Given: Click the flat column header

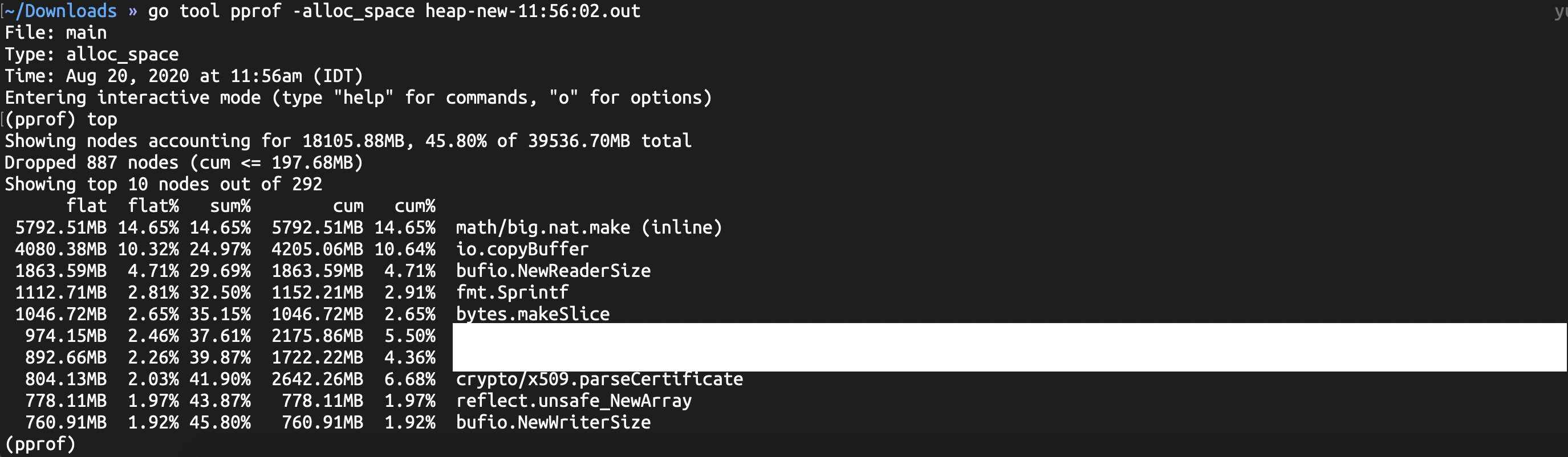Looking at the screenshot, I should (87, 206).
